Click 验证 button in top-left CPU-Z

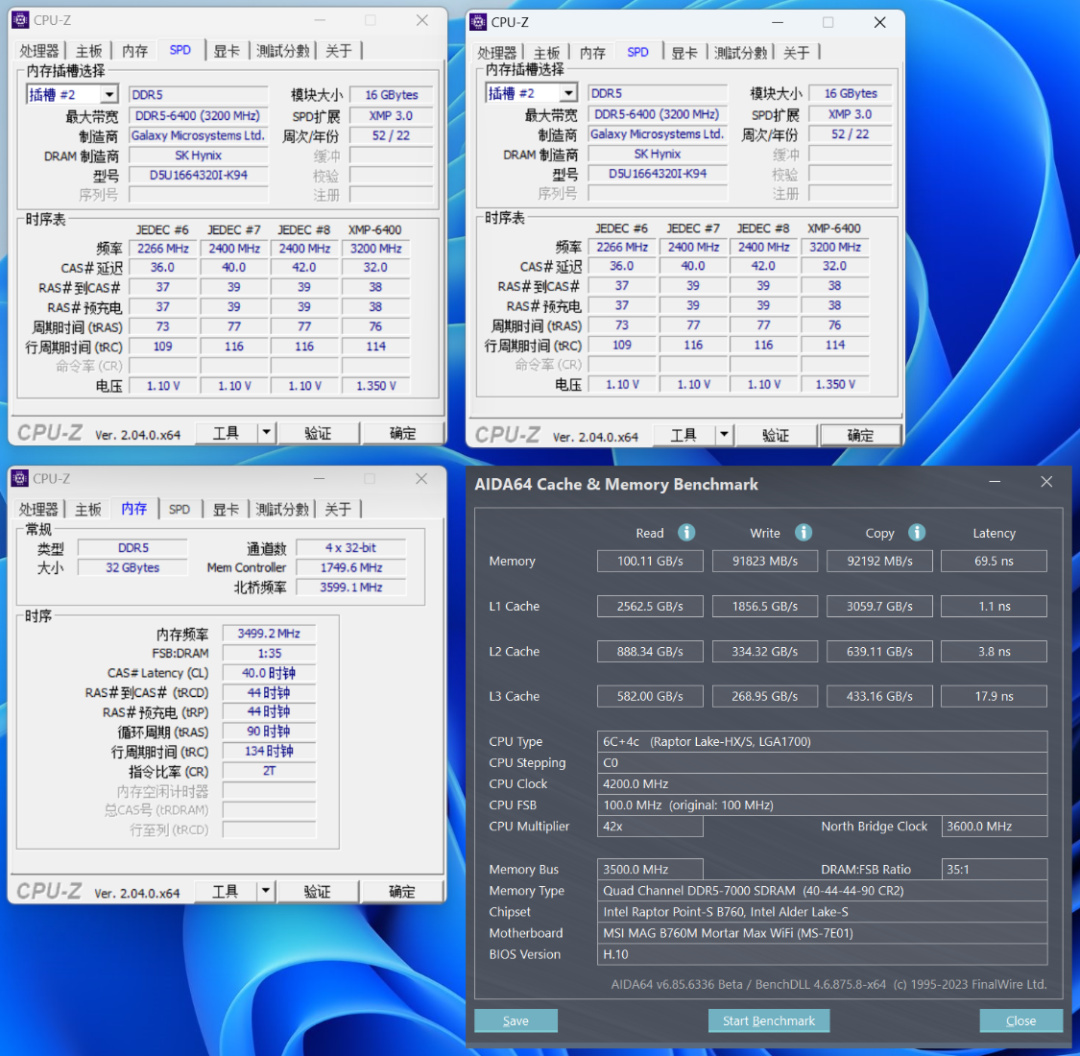coord(318,433)
